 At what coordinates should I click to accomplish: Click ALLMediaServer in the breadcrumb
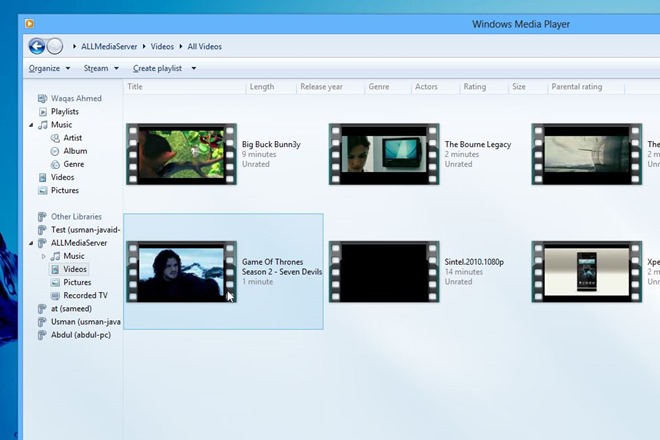pos(109,47)
